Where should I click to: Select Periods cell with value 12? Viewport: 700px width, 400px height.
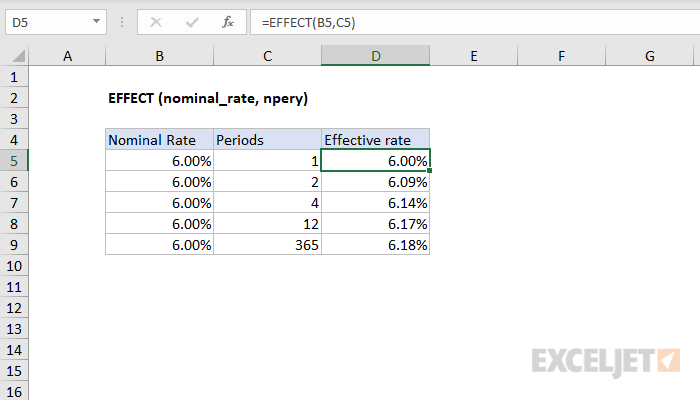point(267,224)
